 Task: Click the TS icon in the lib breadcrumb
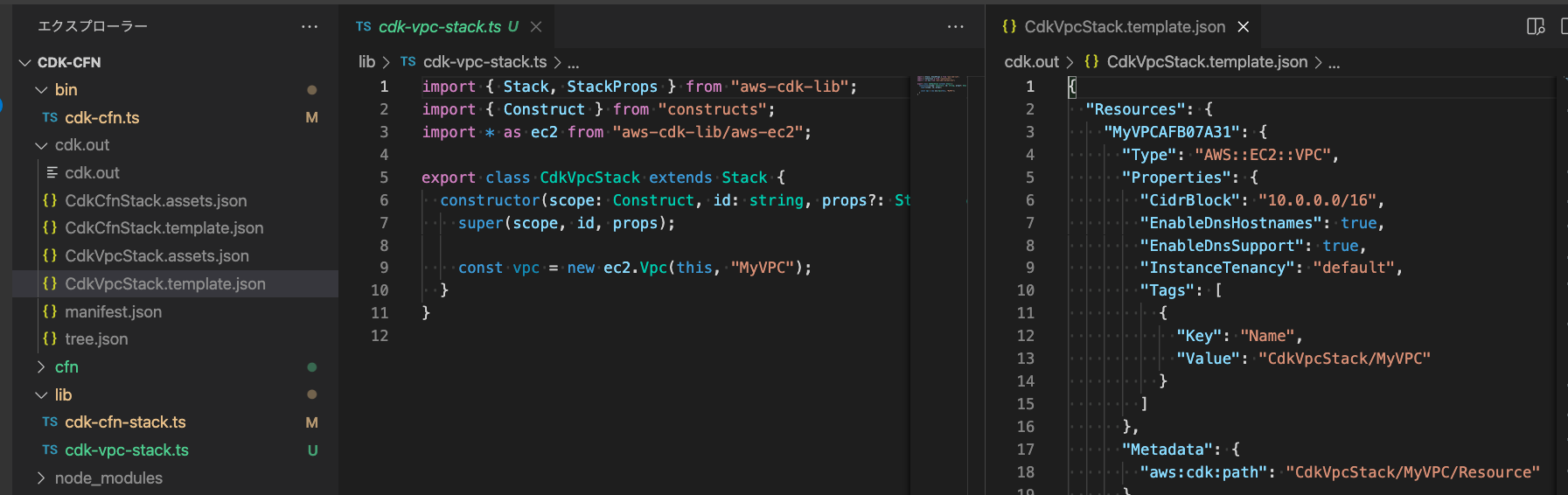[408, 62]
